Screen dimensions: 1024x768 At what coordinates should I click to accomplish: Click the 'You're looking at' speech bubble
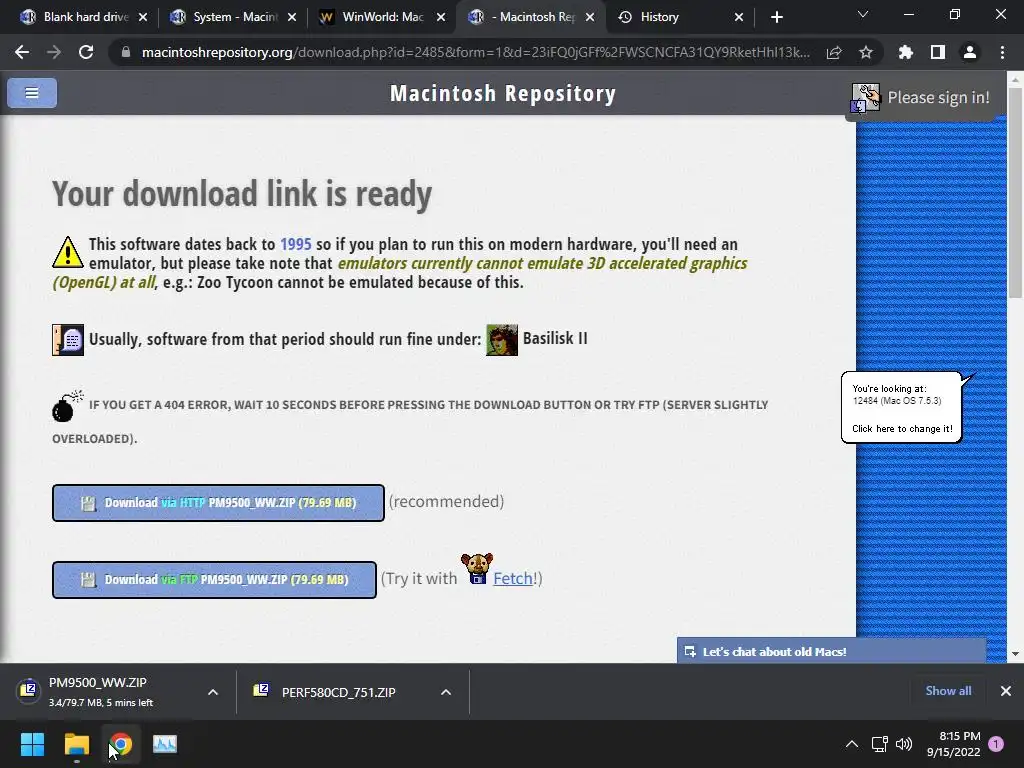click(901, 408)
